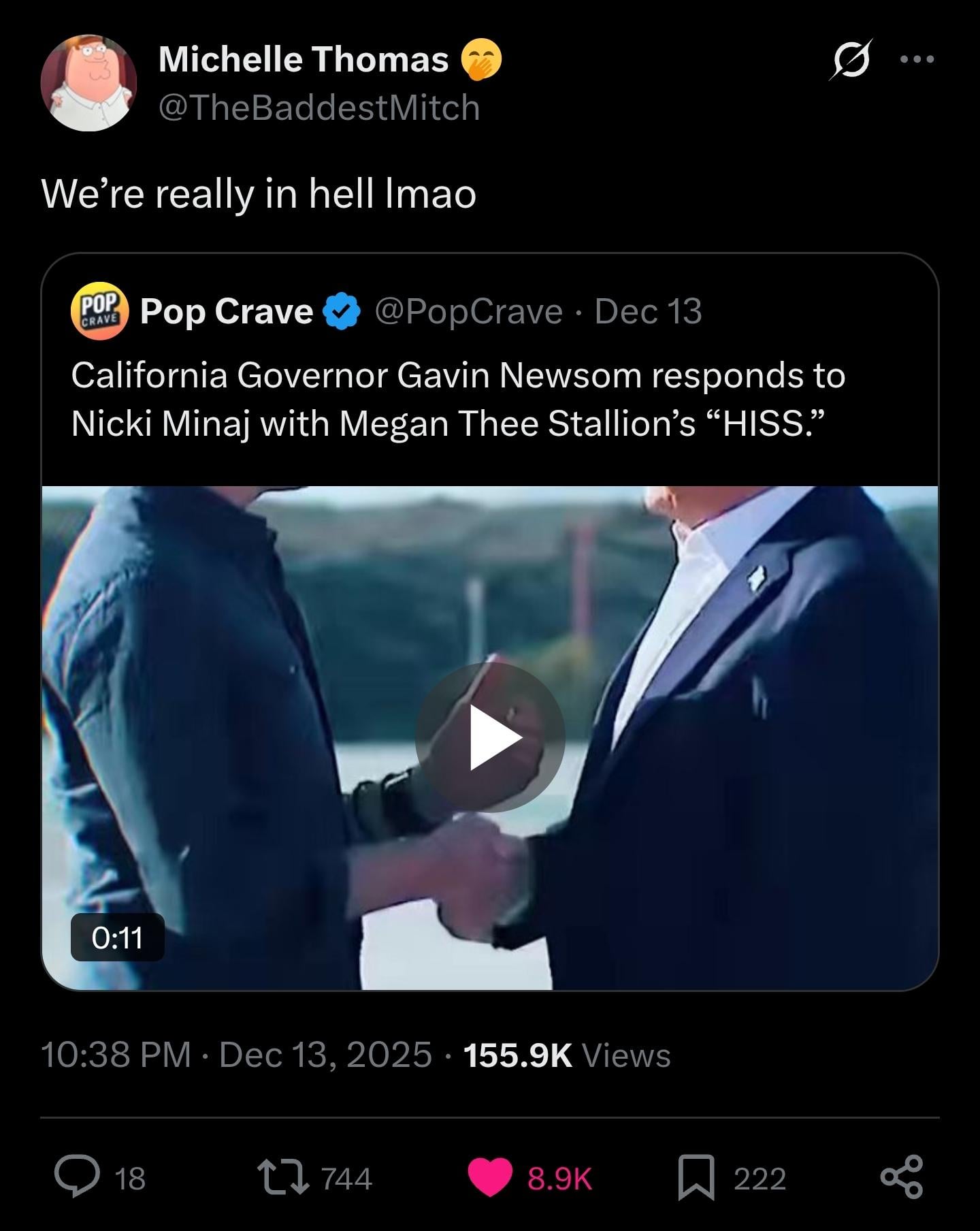The width and height of the screenshot is (980, 1231).
Task: Click the reply comment bubble icon
Action: [x=77, y=1177]
